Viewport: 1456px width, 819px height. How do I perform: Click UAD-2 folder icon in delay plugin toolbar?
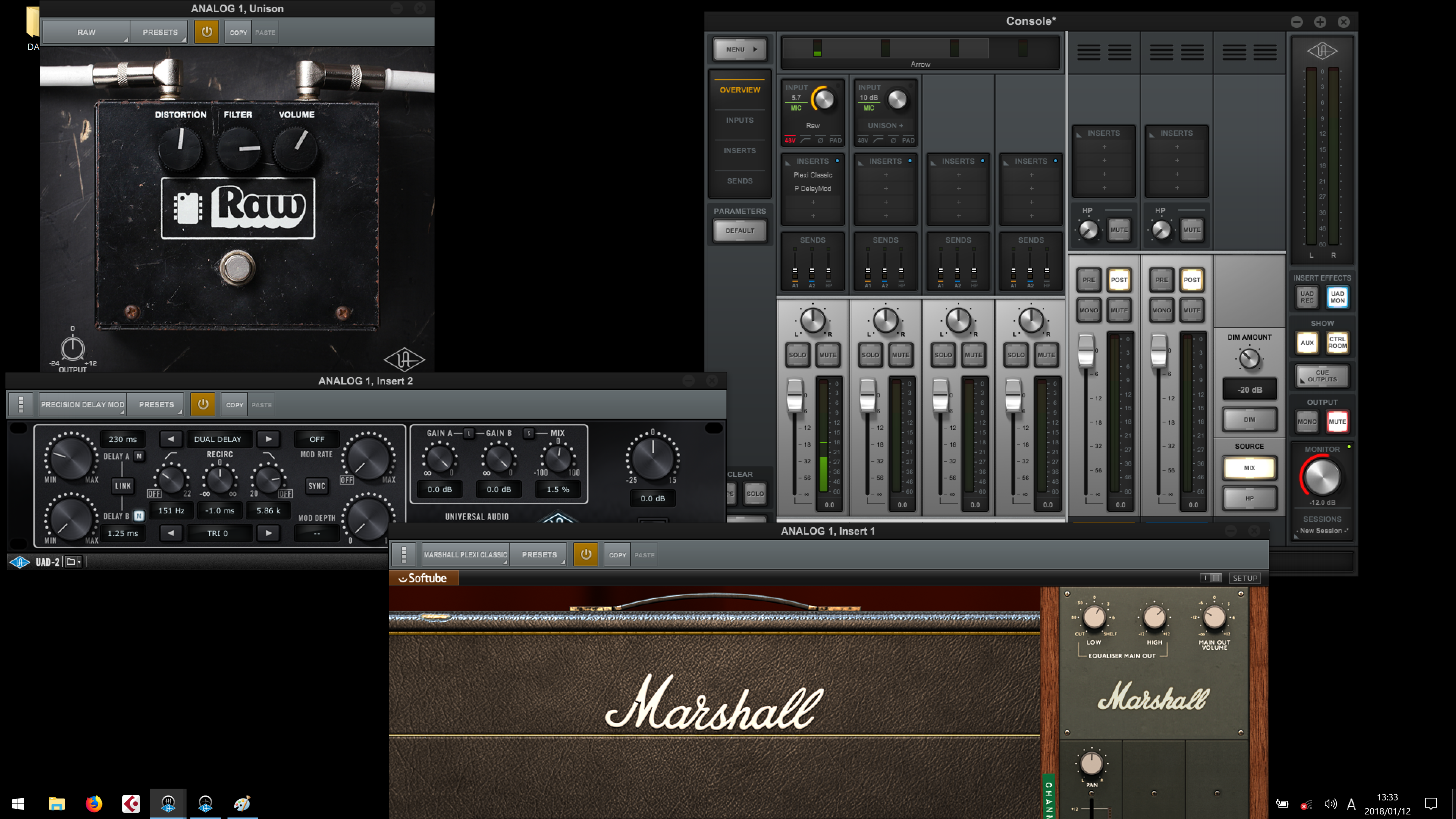(x=73, y=561)
